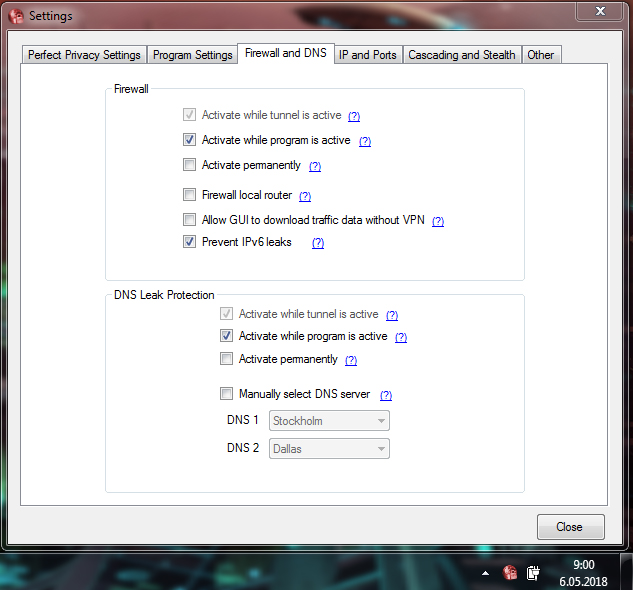Open help for Manually select DNS server

pyautogui.click(x=386, y=395)
